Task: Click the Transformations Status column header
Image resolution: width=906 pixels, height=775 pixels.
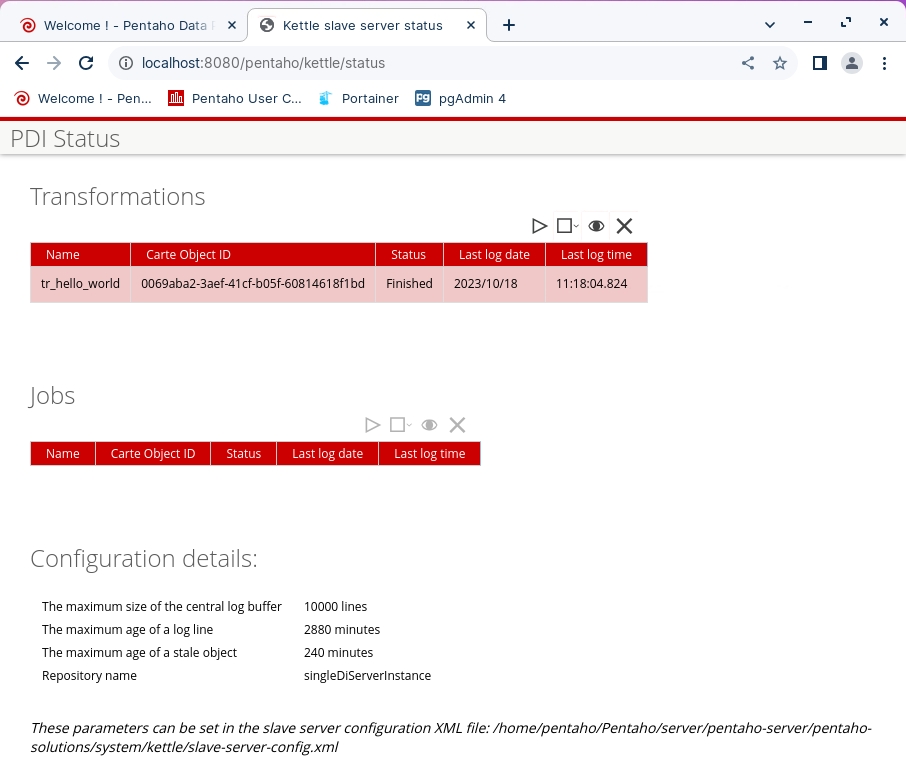Action: (x=409, y=255)
